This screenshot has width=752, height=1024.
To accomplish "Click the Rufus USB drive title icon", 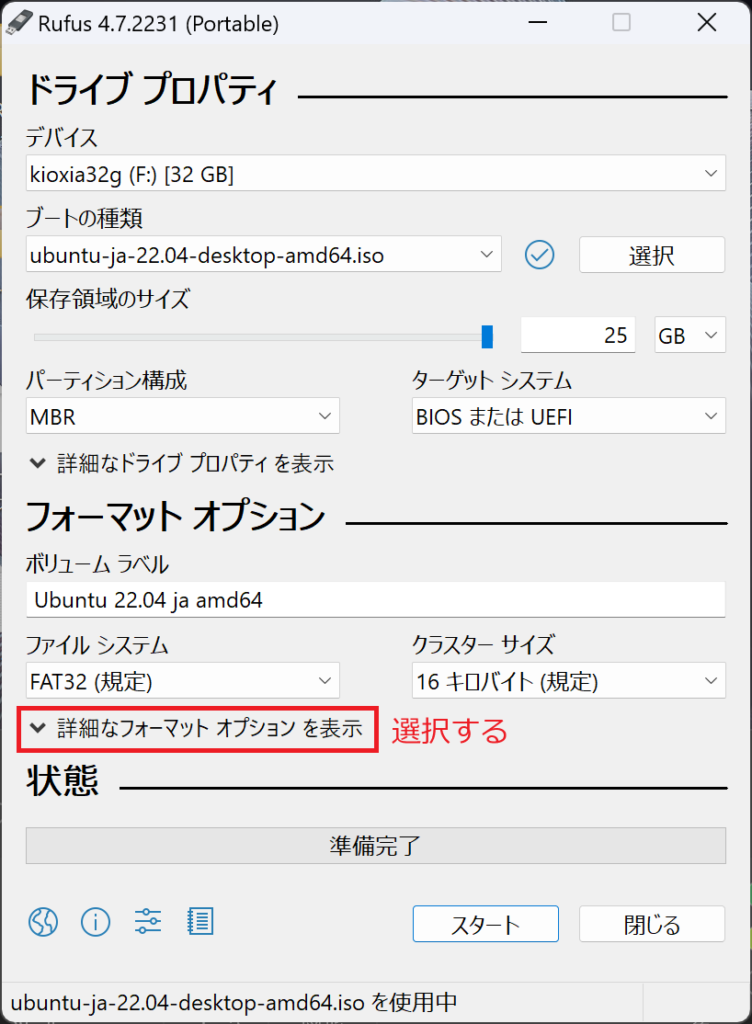I will [19, 23].
